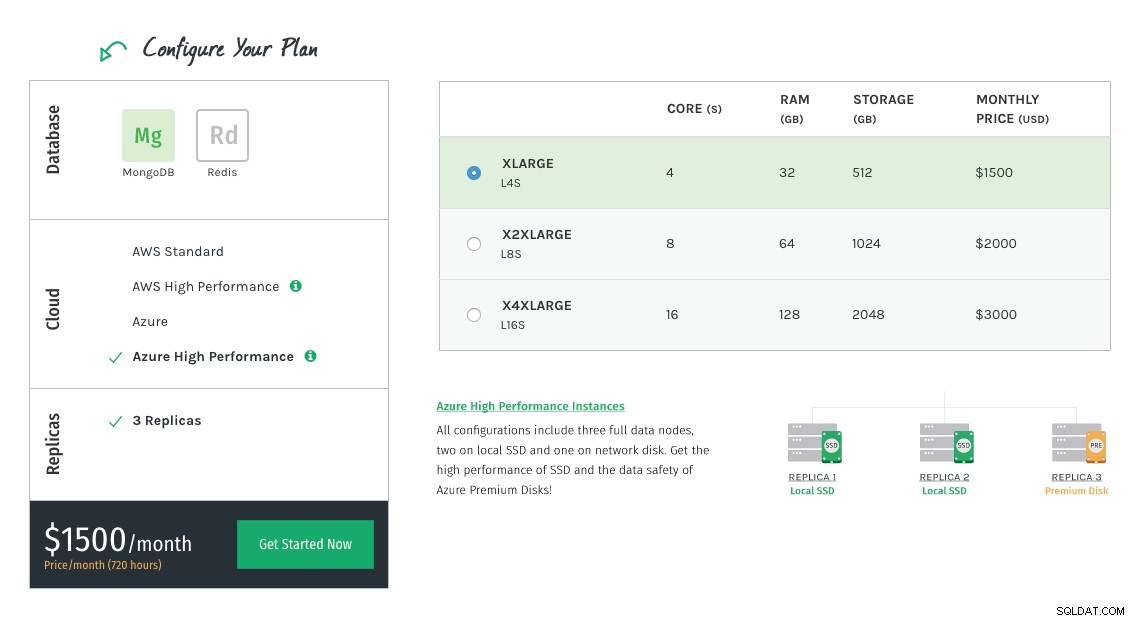1134x621 pixels.
Task: Click the Replica 2 Local SSD server icon
Action: point(946,442)
